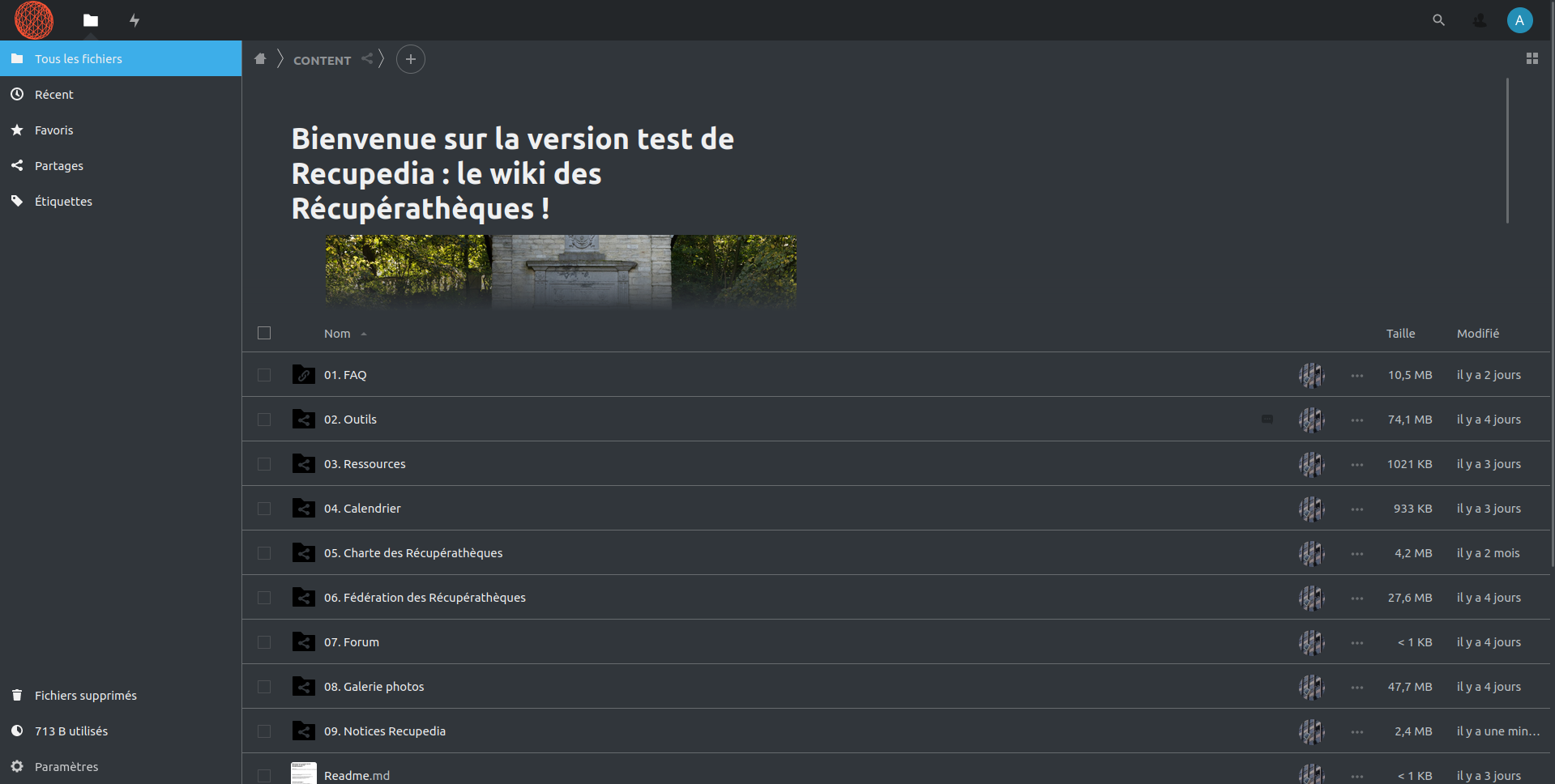
Task: Click share icon next to CONTENT breadcrumb
Action: (367, 58)
